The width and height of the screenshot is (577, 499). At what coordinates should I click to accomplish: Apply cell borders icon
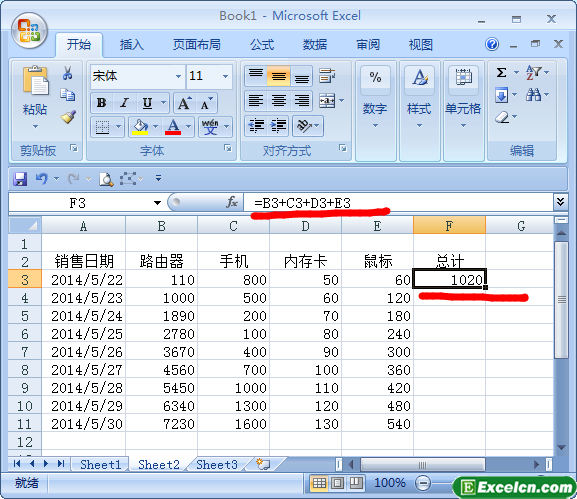coord(102,127)
